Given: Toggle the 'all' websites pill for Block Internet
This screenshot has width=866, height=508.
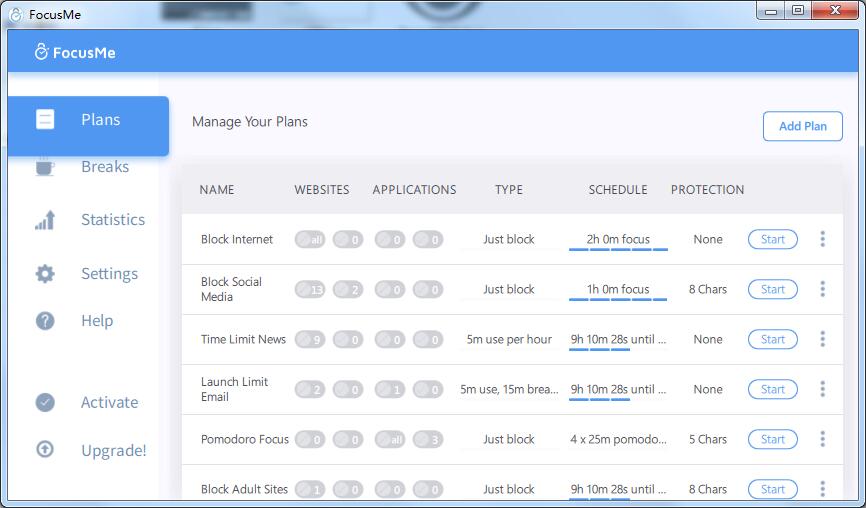Looking at the screenshot, I should [310, 240].
